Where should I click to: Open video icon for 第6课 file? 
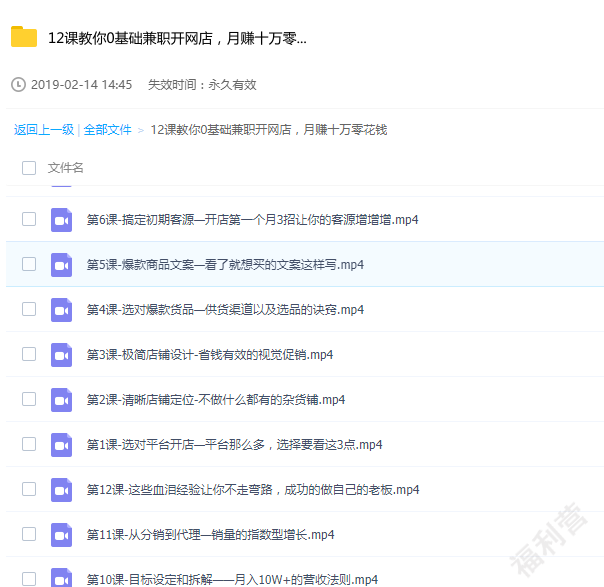point(61,220)
